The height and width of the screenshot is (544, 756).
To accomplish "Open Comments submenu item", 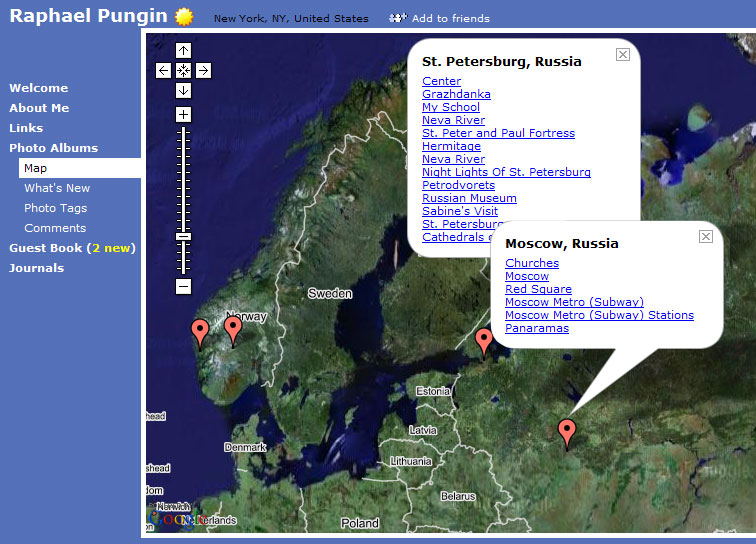I will pos(55,228).
